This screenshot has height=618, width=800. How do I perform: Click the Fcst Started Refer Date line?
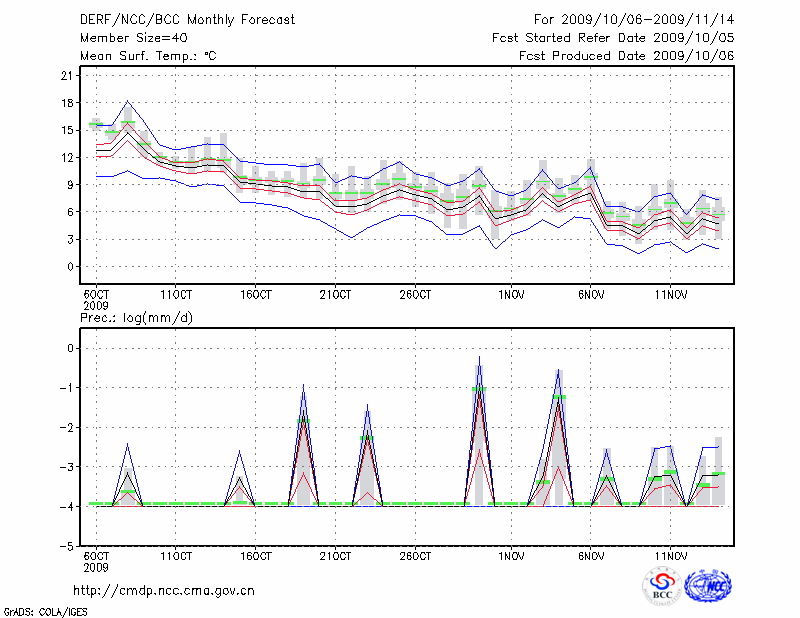pos(613,37)
